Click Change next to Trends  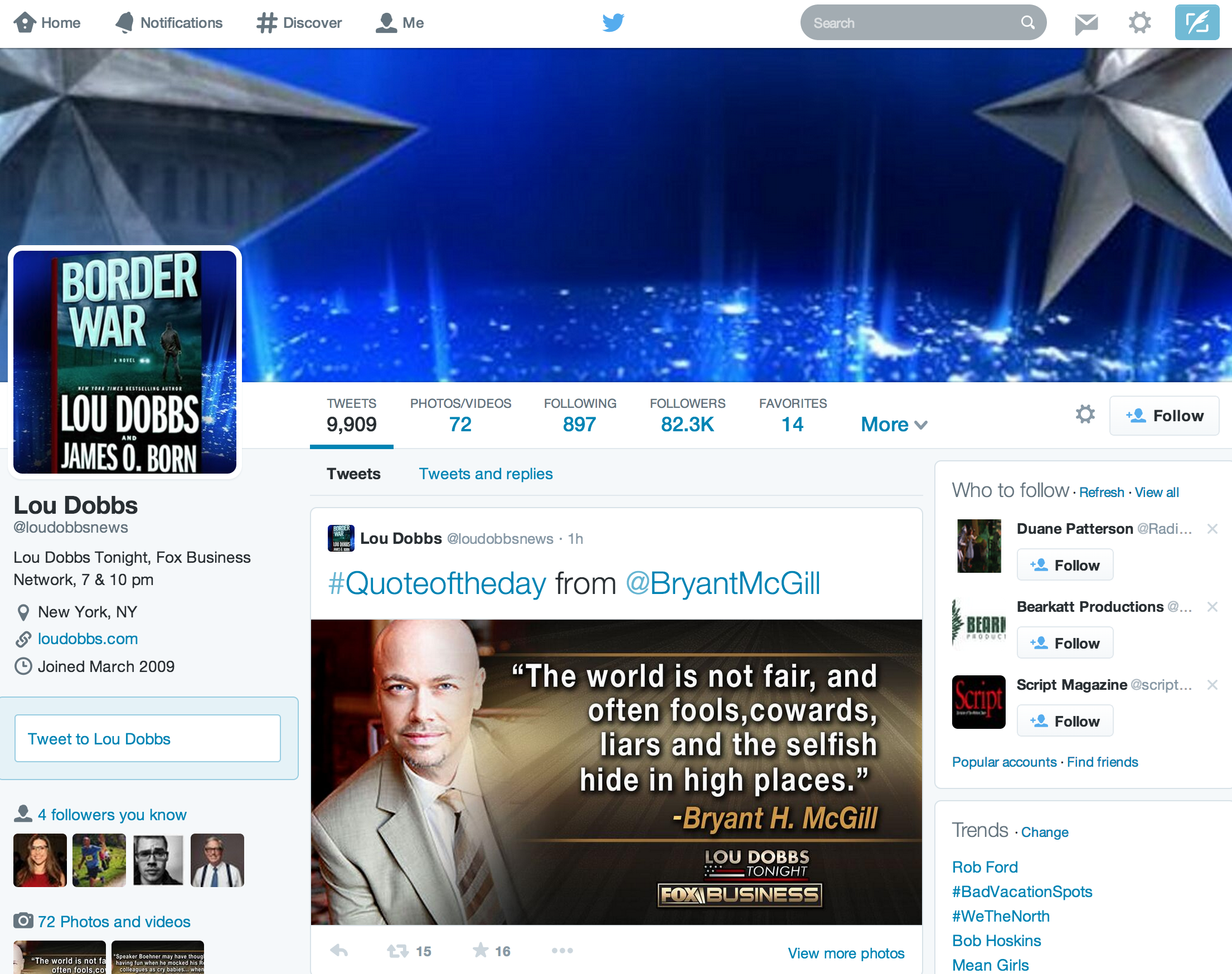[x=1044, y=832]
